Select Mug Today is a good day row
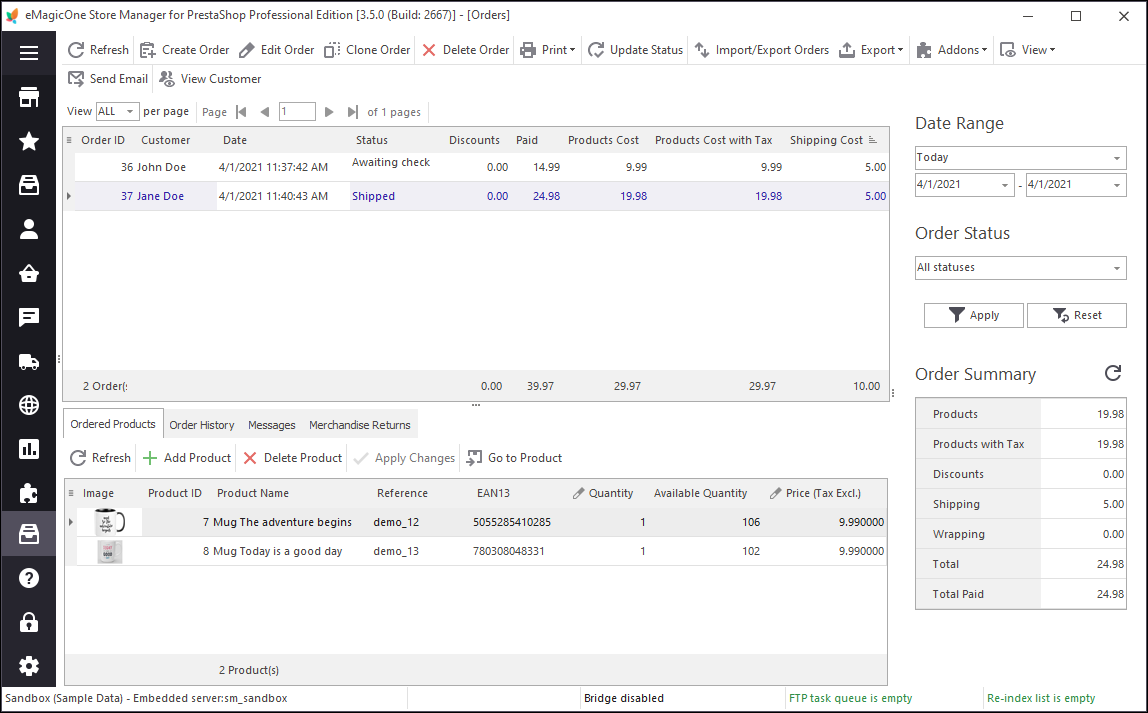Viewport: 1148px width, 713px height. click(481, 551)
